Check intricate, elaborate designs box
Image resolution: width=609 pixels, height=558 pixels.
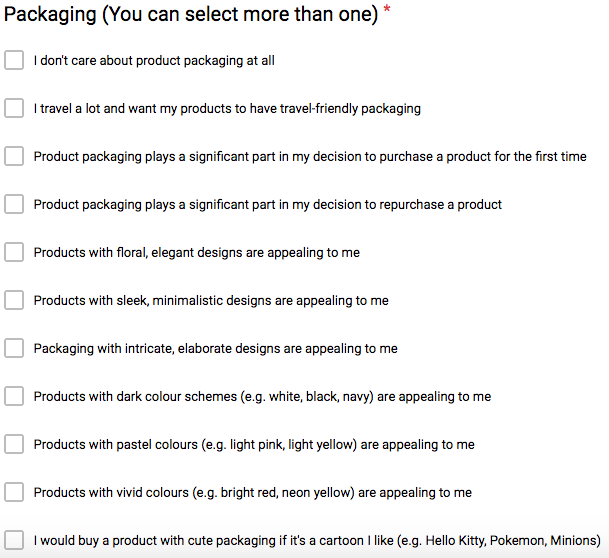tap(14, 348)
